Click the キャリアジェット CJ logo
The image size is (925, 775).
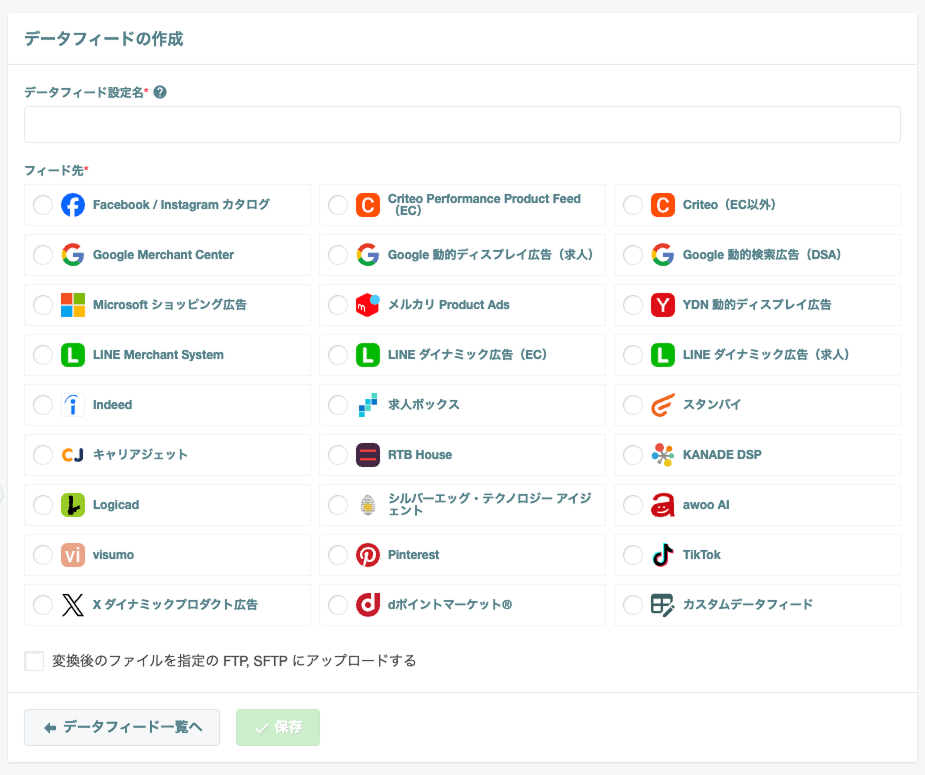pyautogui.click(x=73, y=455)
